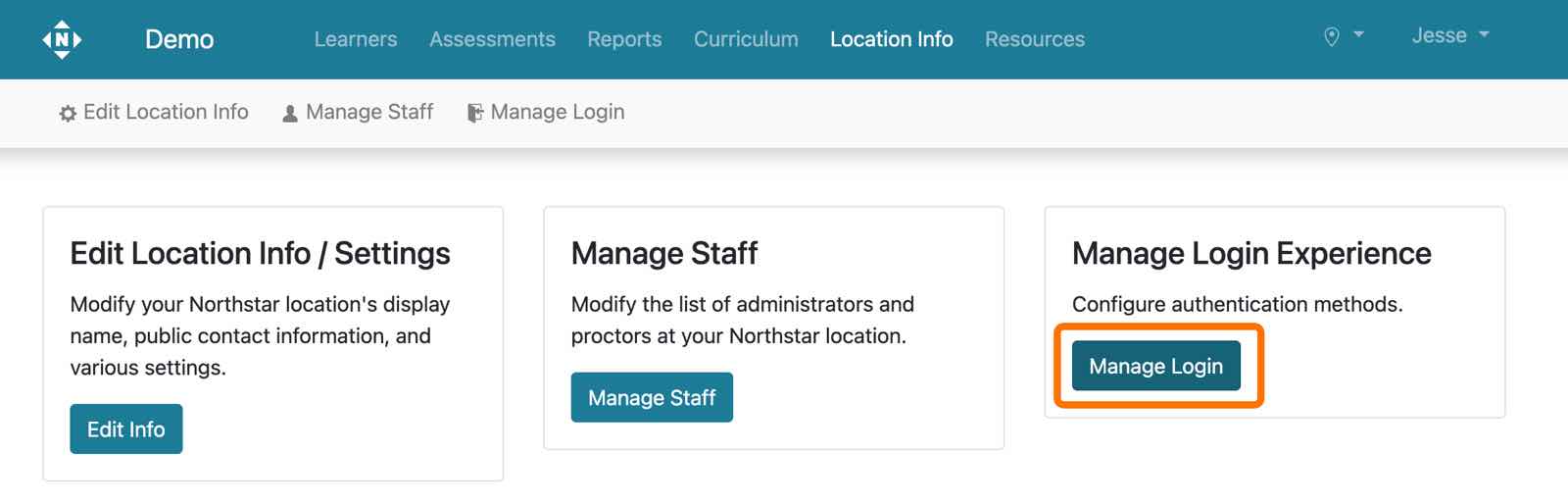Select Reports in the top navigation bar
Screen dimensions: 1568x503
pyautogui.click(x=624, y=39)
